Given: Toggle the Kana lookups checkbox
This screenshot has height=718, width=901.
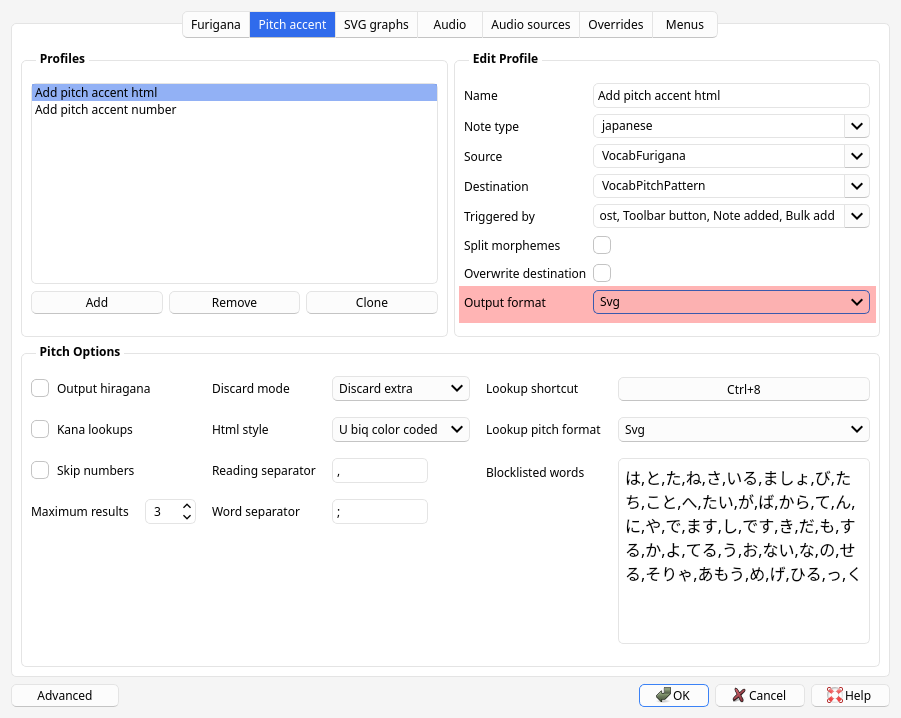Looking at the screenshot, I should pyautogui.click(x=40, y=429).
